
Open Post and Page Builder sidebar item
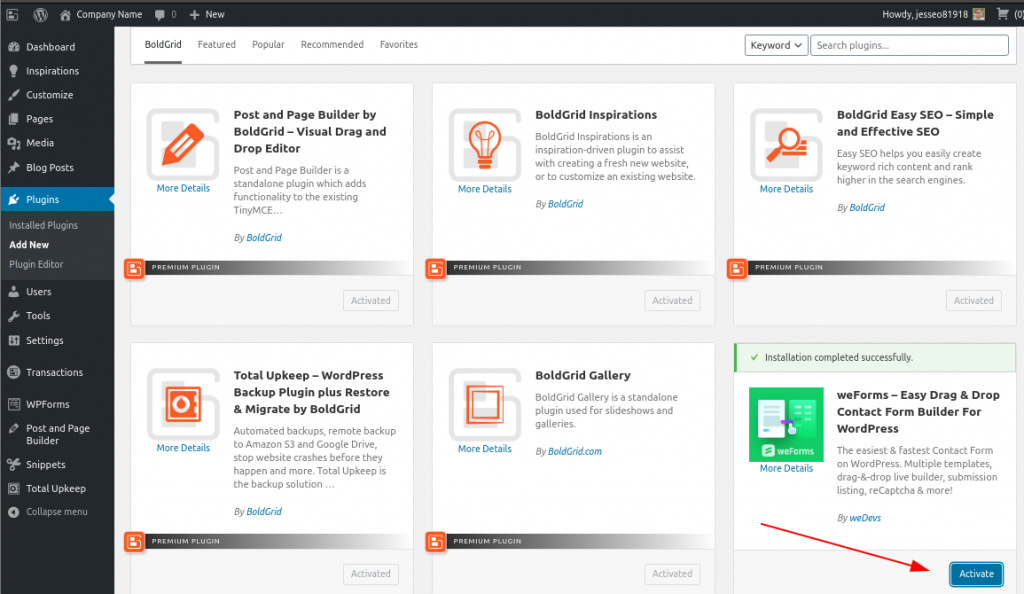[57, 434]
